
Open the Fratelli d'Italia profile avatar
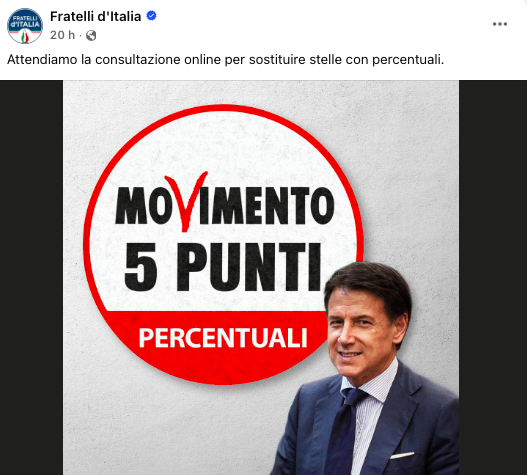pyautogui.click(x=25, y=26)
